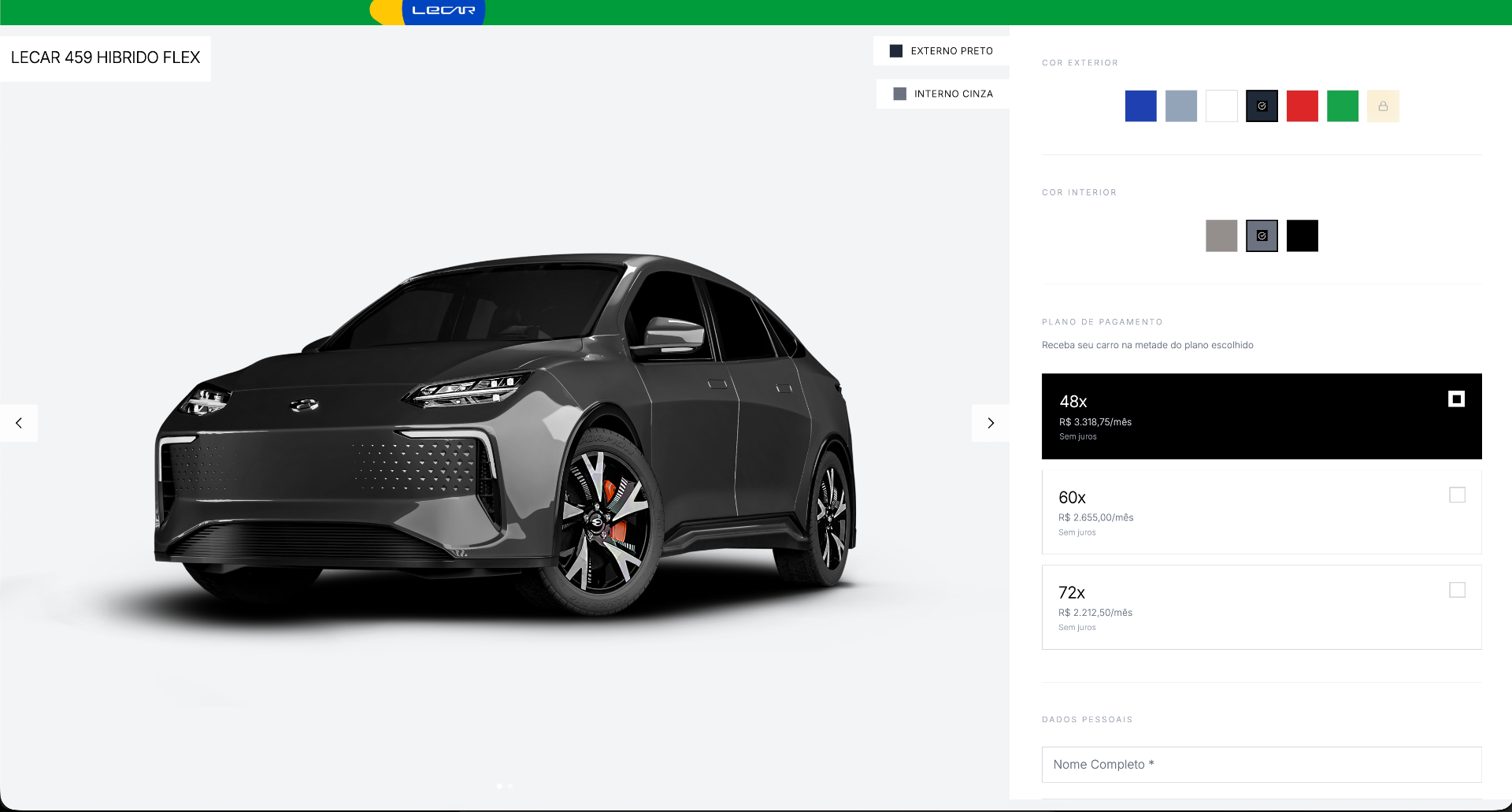1512x812 pixels.
Task: Click the Interno Cinza label tag
Action: [x=943, y=94]
